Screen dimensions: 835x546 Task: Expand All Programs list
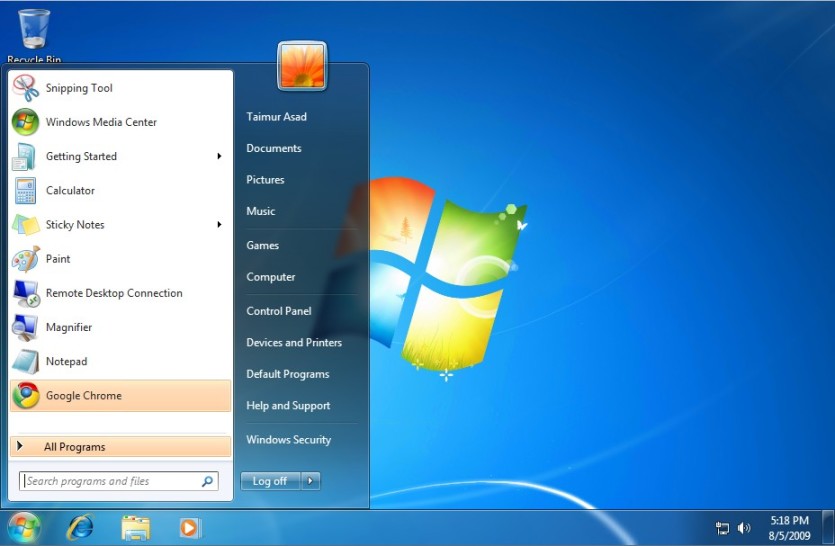(121, 447)
